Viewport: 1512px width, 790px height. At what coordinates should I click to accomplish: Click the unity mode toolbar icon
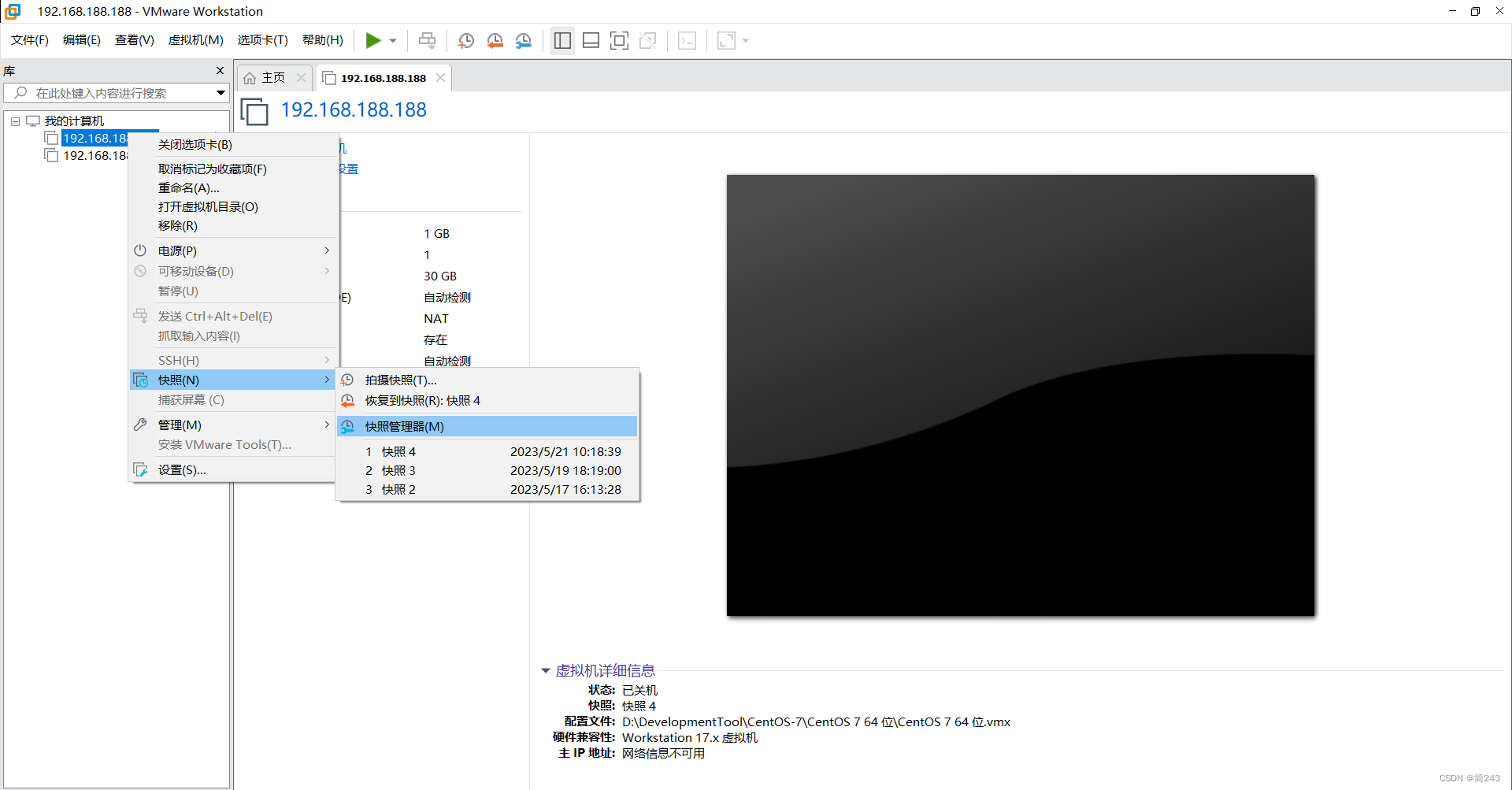point(648,40)
